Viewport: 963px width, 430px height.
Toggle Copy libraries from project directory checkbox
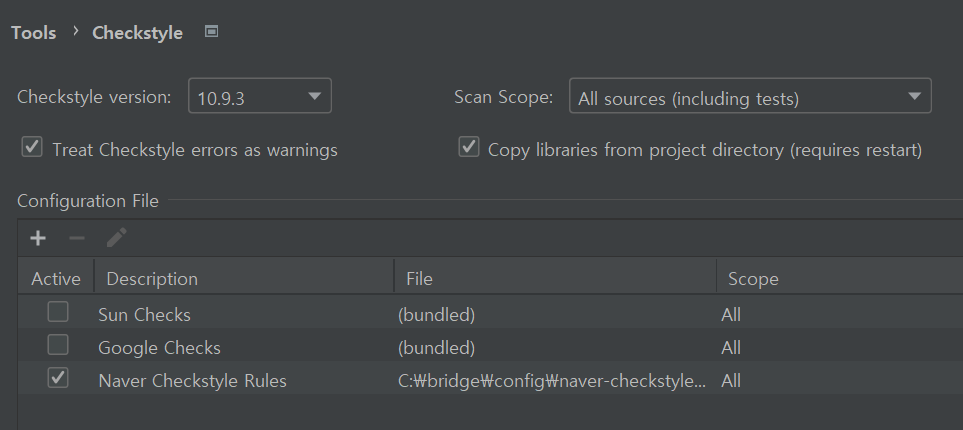[x=469, y=147]
